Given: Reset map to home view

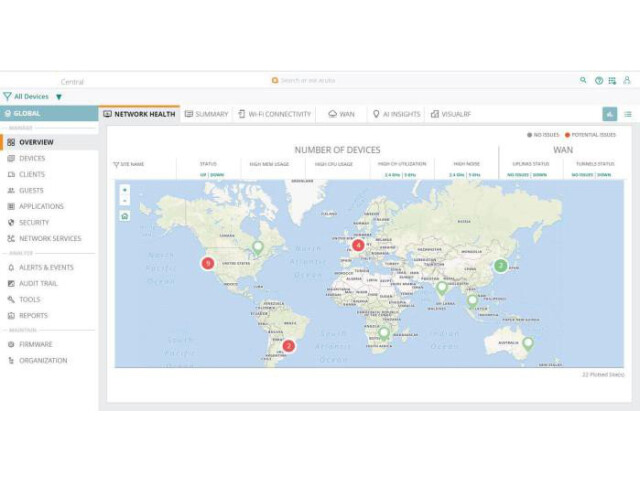Looking at the screenshot, I should pos(125,216).
